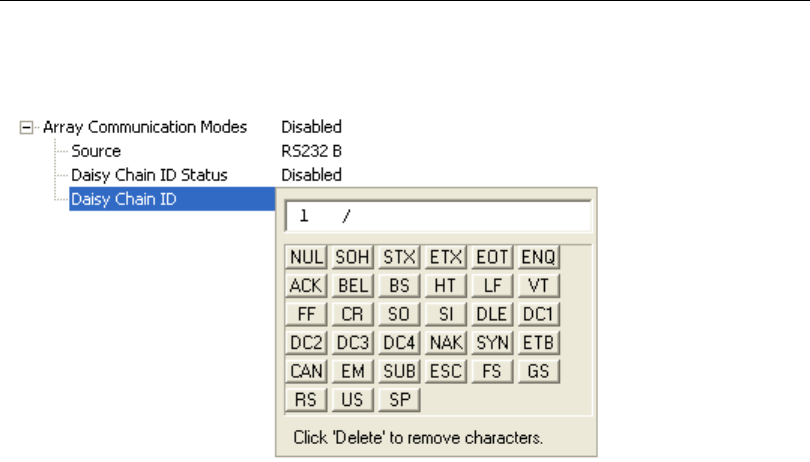This screenshot has height=462, width=810.
Task: Click the RS232 B source value
Action: (x=312, y=151)
